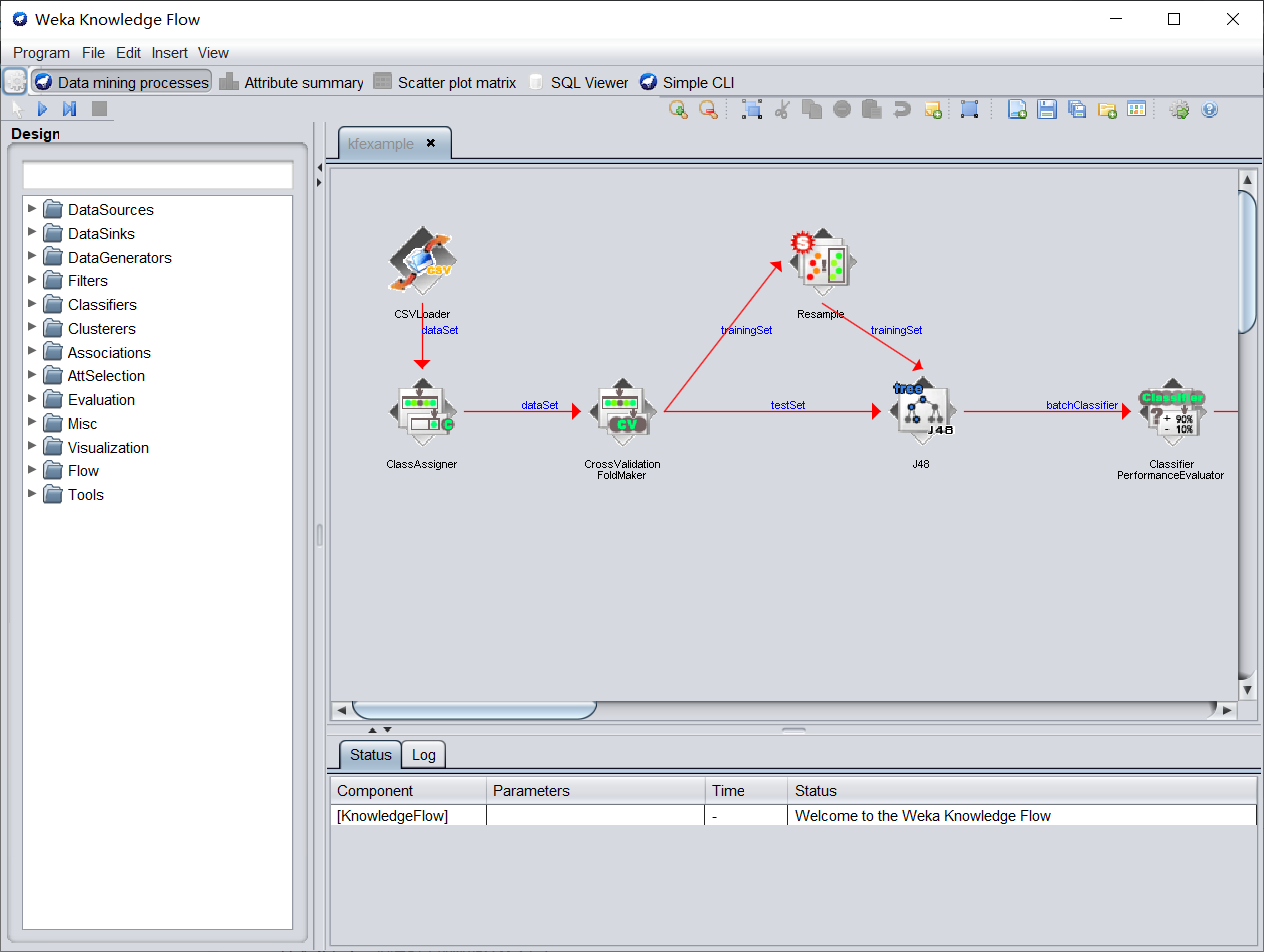Open the Simple CLI perspective

tap(687, 82)
